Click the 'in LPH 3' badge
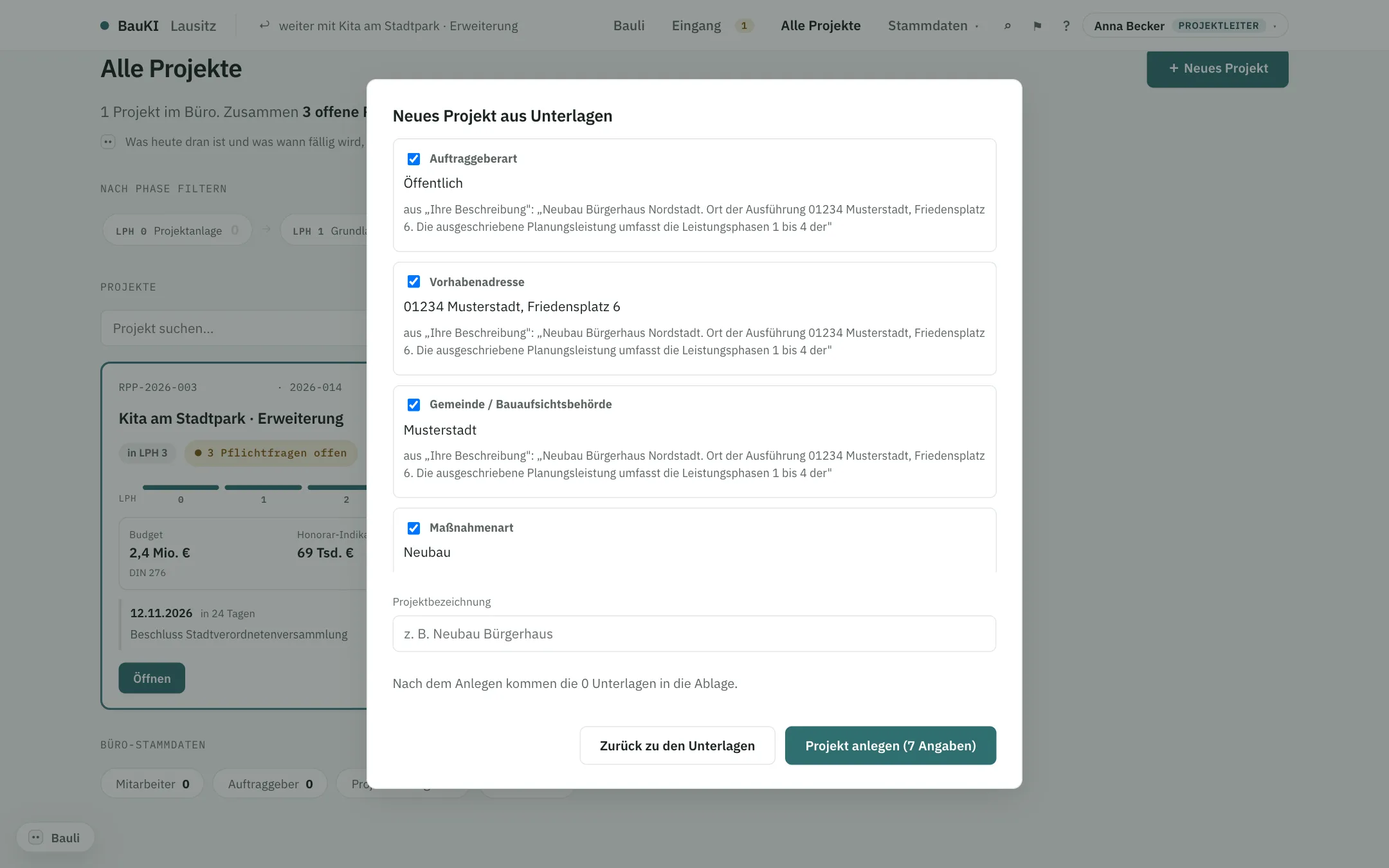 [147, 453]
